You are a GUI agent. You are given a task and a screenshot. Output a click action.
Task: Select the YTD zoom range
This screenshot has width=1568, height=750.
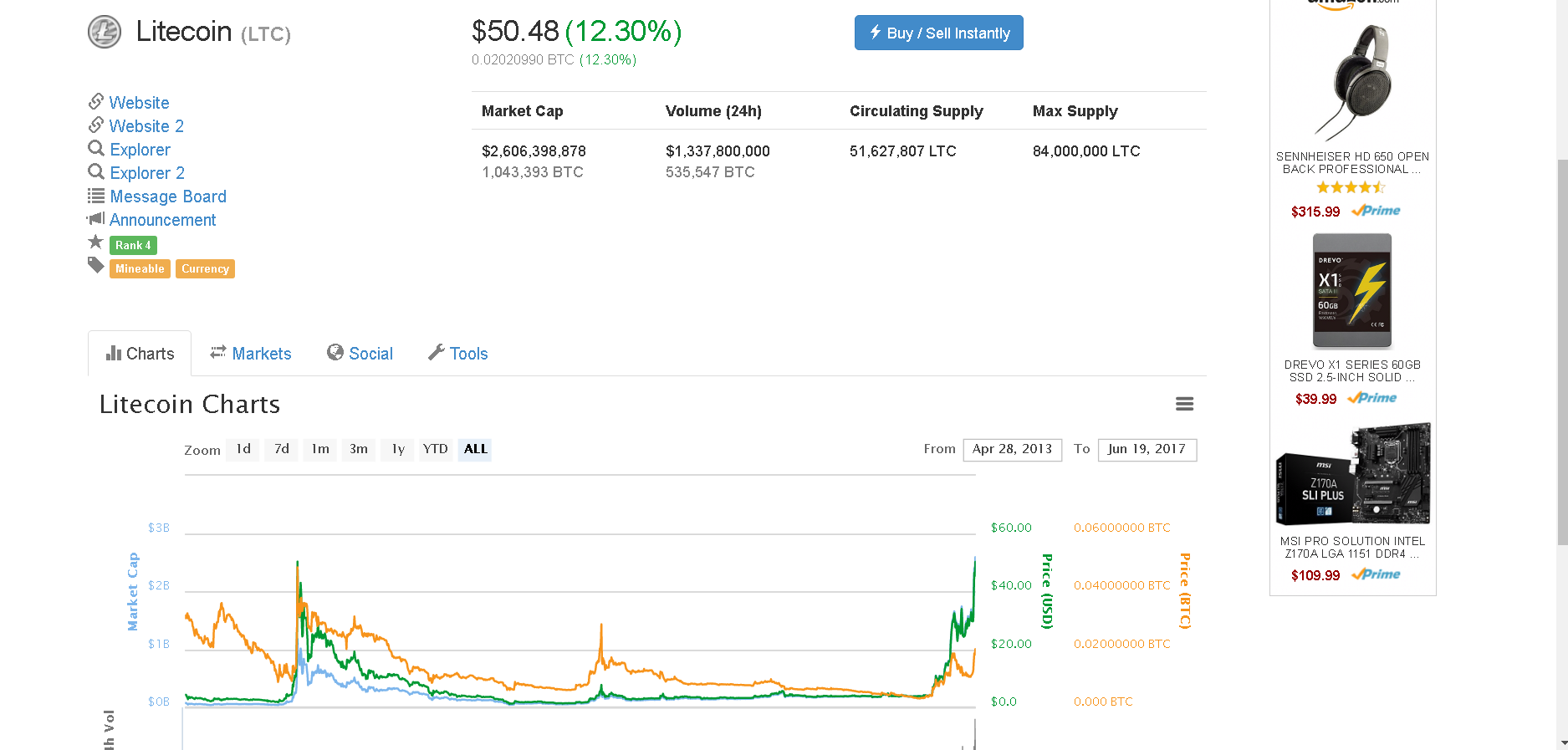435,450
